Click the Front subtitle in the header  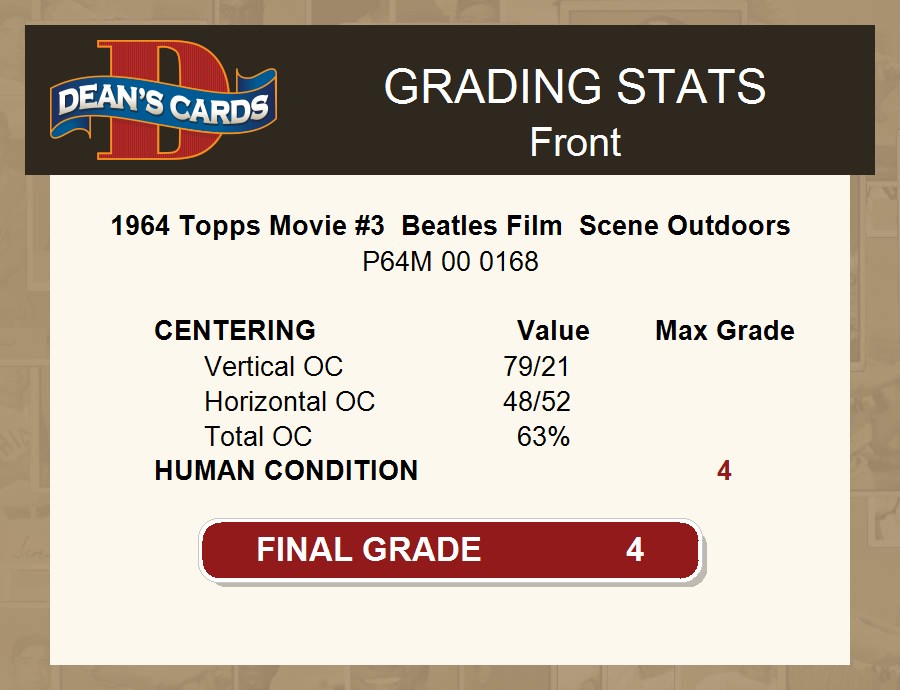coord(575,142)
